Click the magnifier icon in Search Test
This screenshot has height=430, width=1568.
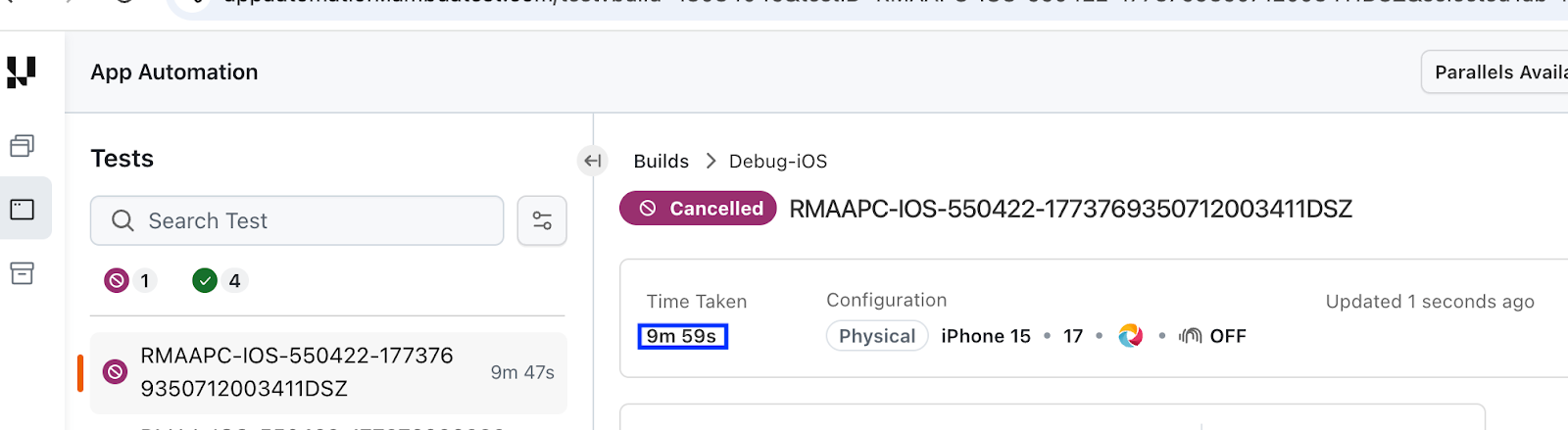122,220
